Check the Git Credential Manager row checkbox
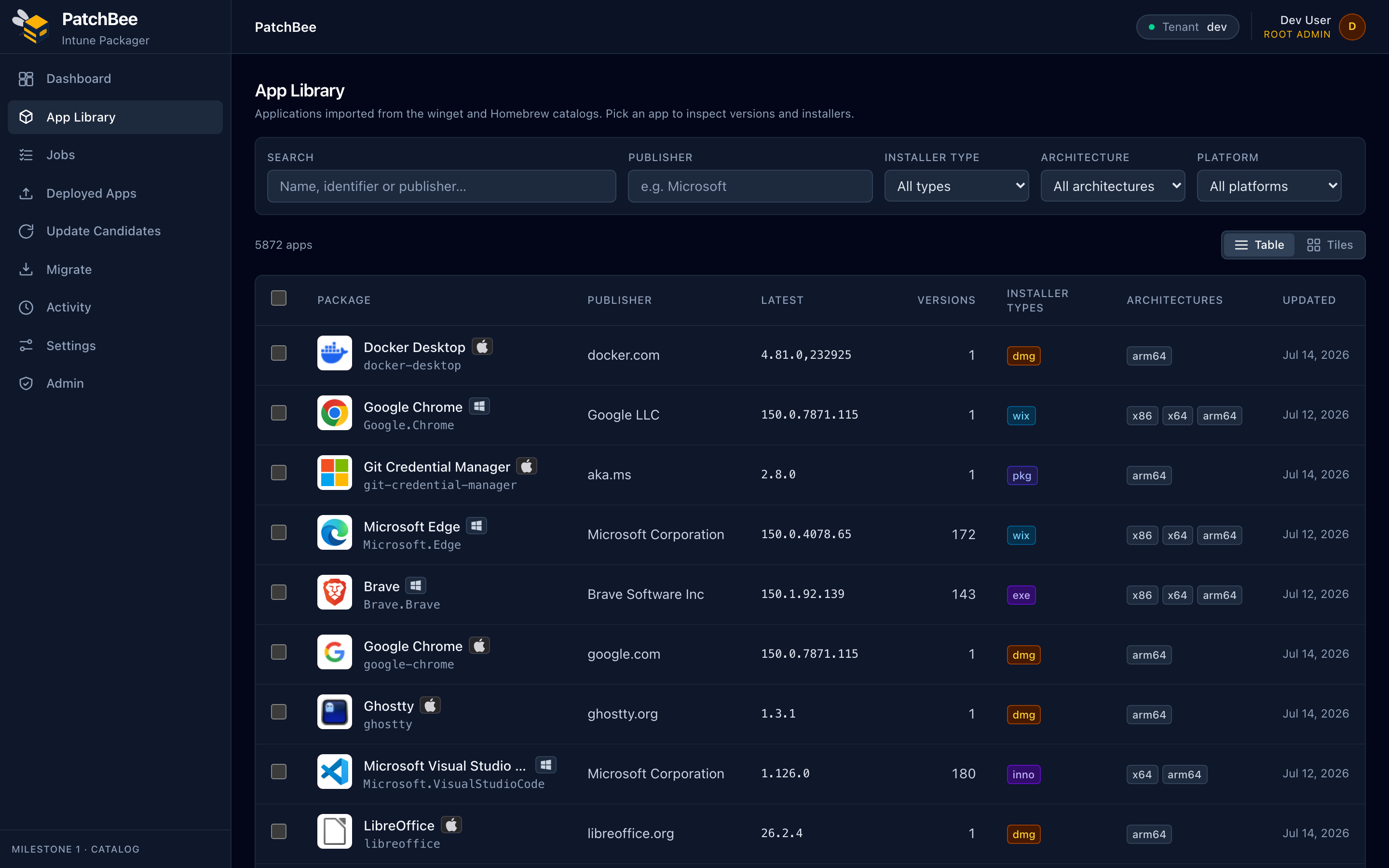 pos(278,473)
